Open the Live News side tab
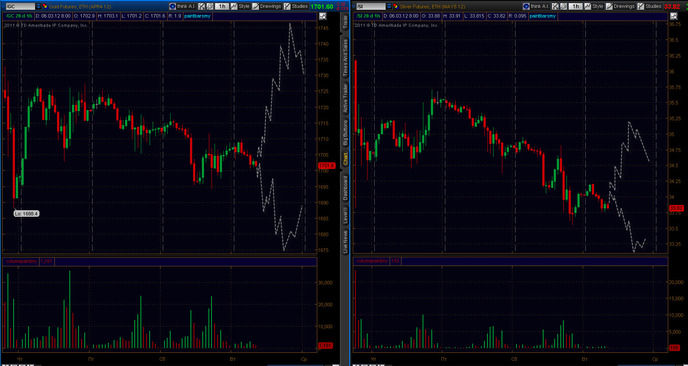The height and width of the screenshot is (366, 688). (x=345, y=241)
